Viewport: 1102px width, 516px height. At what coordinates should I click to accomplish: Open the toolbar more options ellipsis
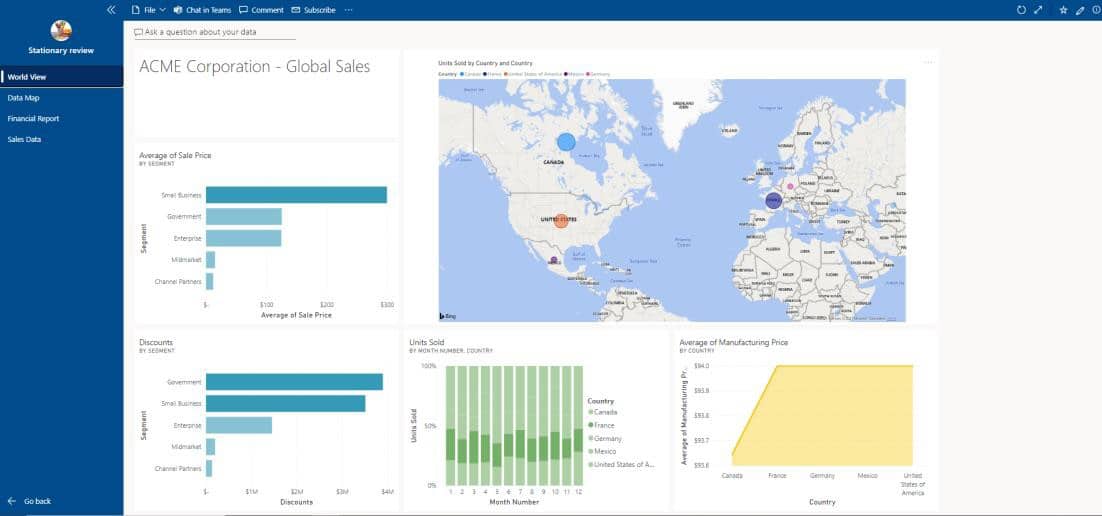click(349, 10)
